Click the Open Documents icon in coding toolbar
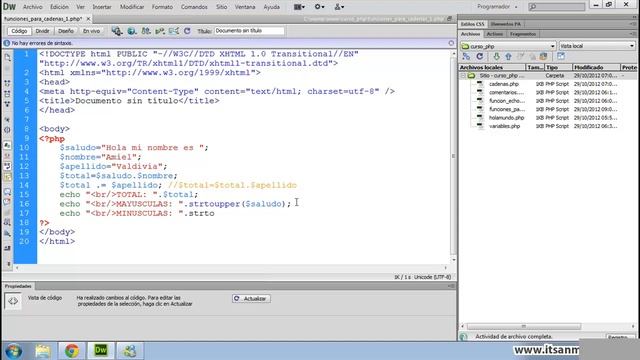 pos(7,58)
